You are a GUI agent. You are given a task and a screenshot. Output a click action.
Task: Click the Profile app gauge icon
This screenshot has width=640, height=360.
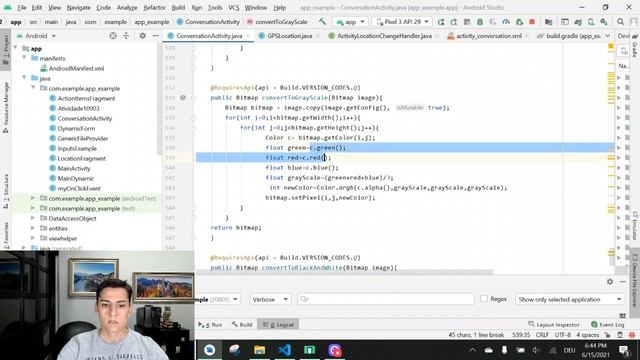pyautogui.click(x=506, y=22)
